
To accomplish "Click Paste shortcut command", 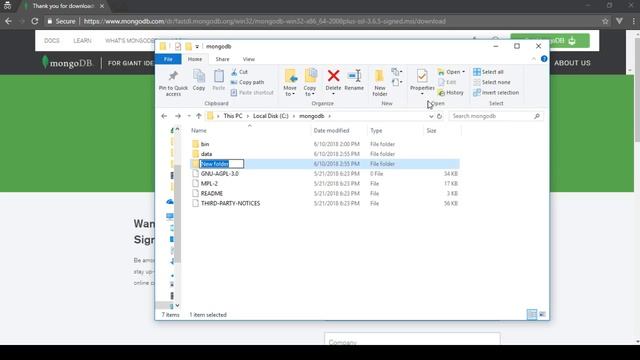I will click(252, 93).
